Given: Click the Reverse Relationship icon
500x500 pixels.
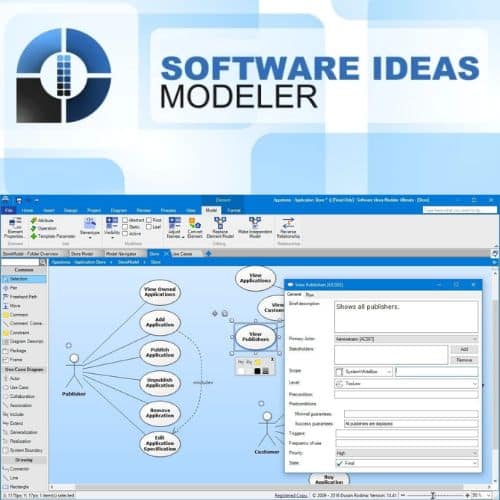Looking at the screenshot, I should pos(288,223).
